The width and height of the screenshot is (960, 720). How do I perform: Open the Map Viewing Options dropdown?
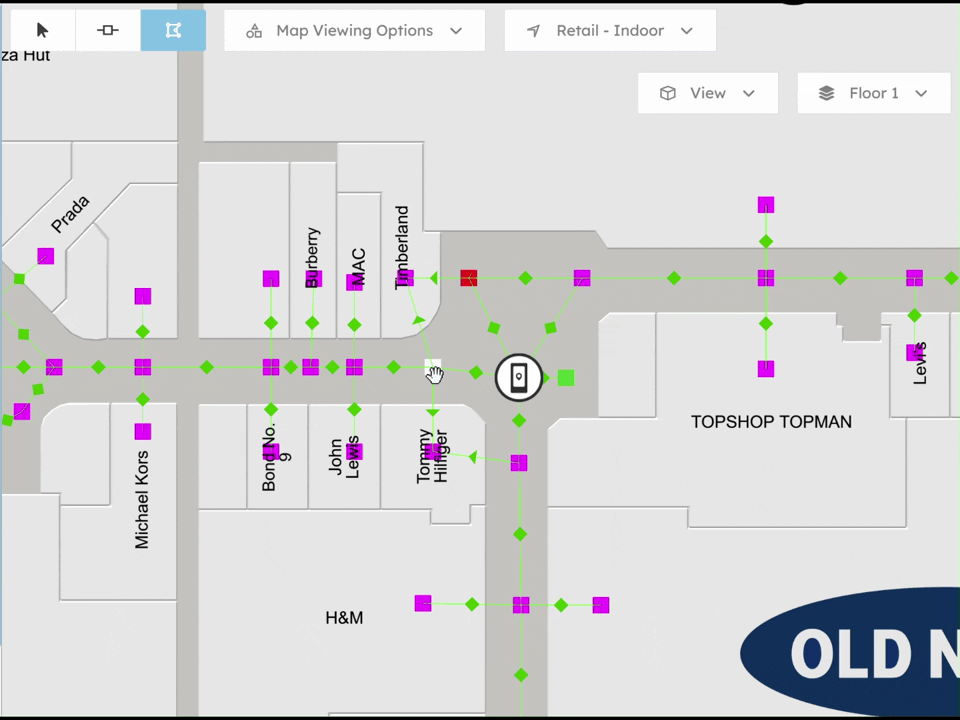tap(354, 31)
